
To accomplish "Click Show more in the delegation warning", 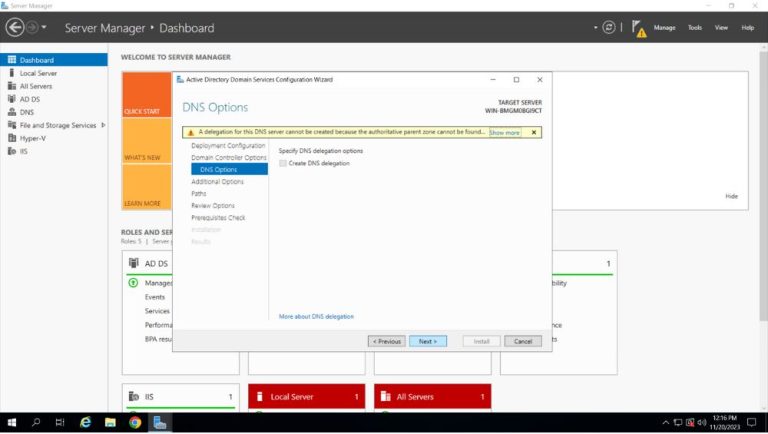I will tap(504, 133).
